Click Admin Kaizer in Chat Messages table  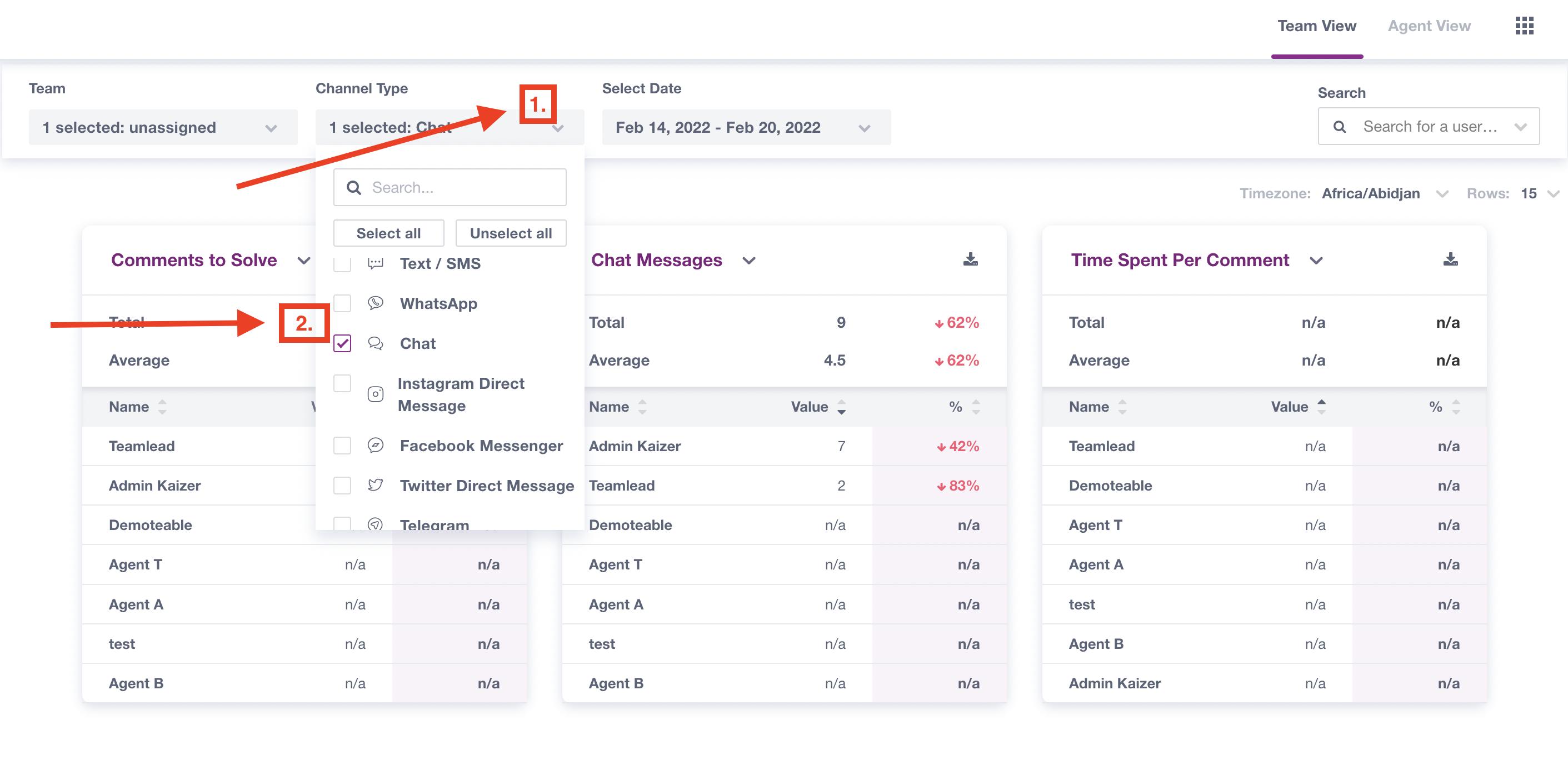pos(635,446)
